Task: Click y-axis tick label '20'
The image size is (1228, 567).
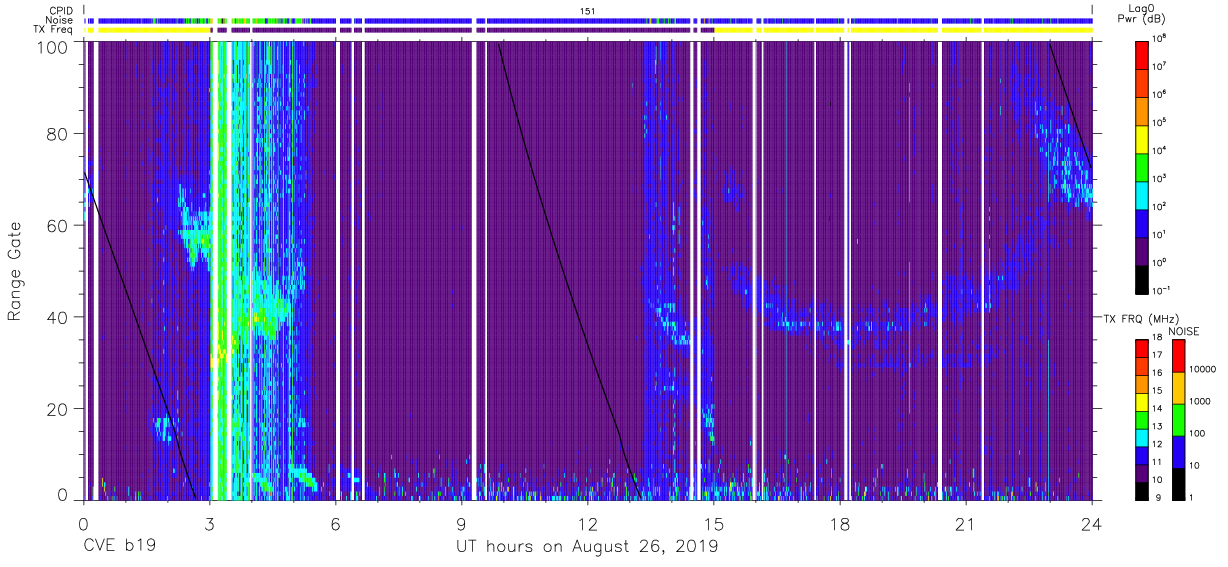Action: coord(58,409)
